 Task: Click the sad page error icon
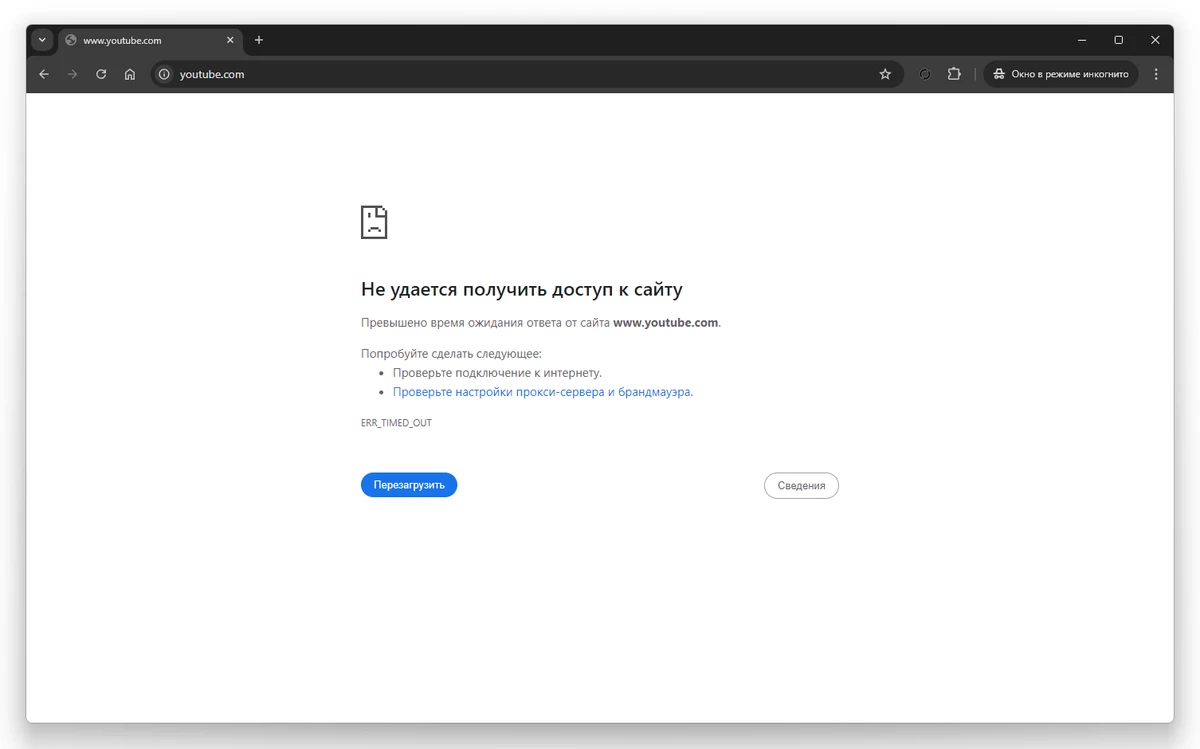click(x=374, y=222)
